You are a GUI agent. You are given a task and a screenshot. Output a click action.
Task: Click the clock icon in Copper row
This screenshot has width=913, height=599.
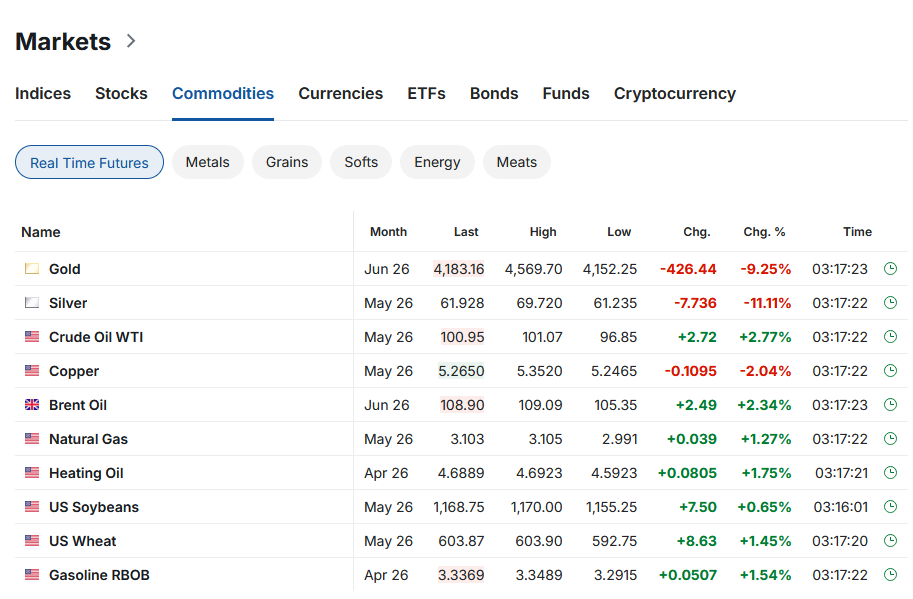890,370
